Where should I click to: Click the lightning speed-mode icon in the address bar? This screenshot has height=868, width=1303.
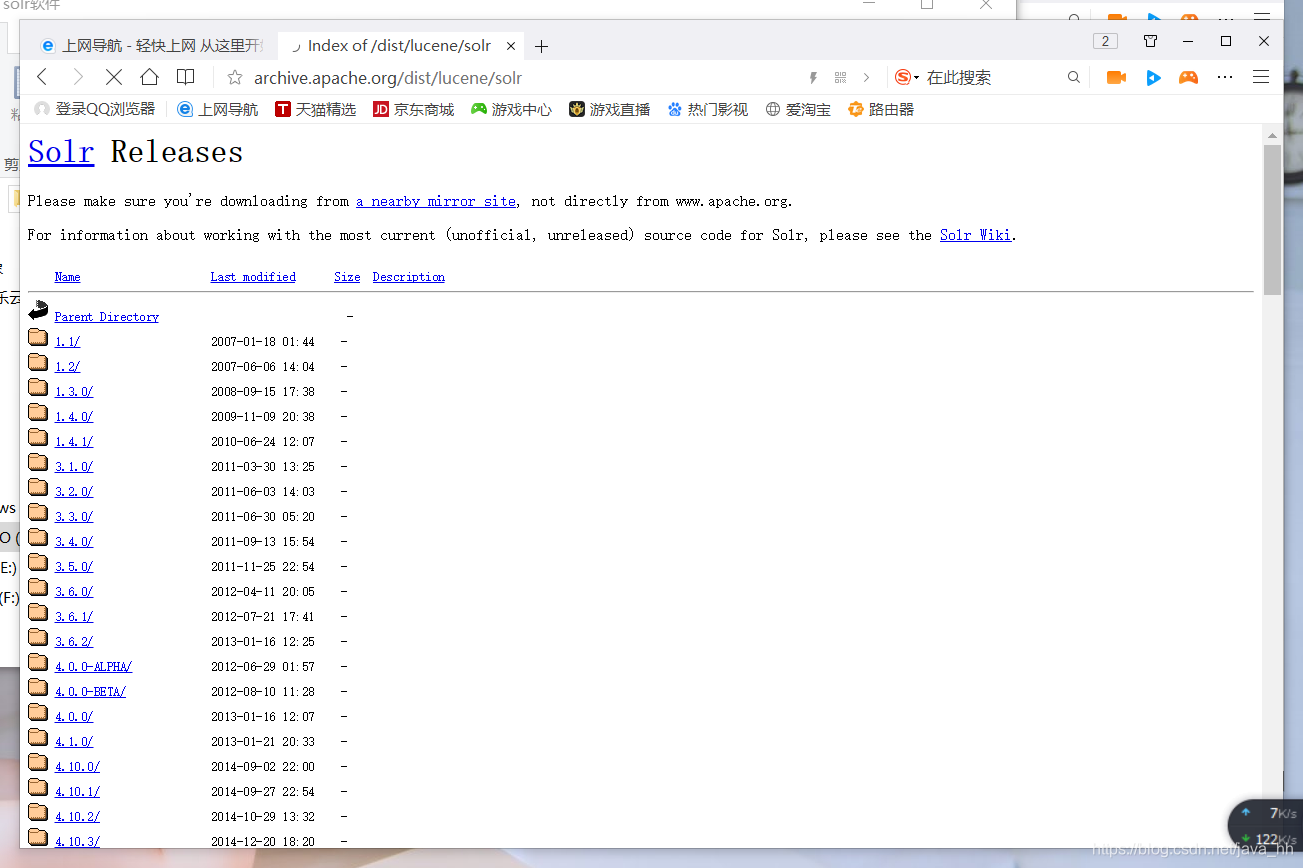pos(813,78)
